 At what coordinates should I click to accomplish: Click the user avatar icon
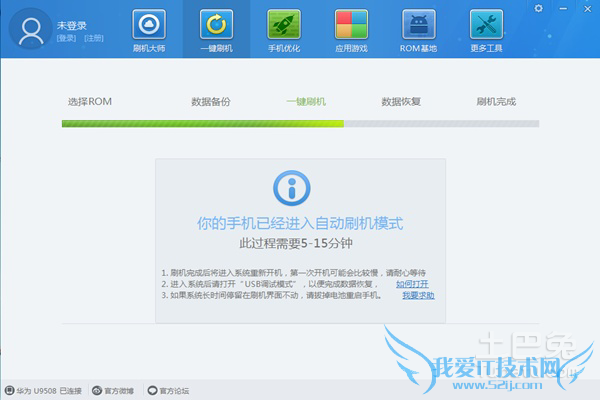31,29
